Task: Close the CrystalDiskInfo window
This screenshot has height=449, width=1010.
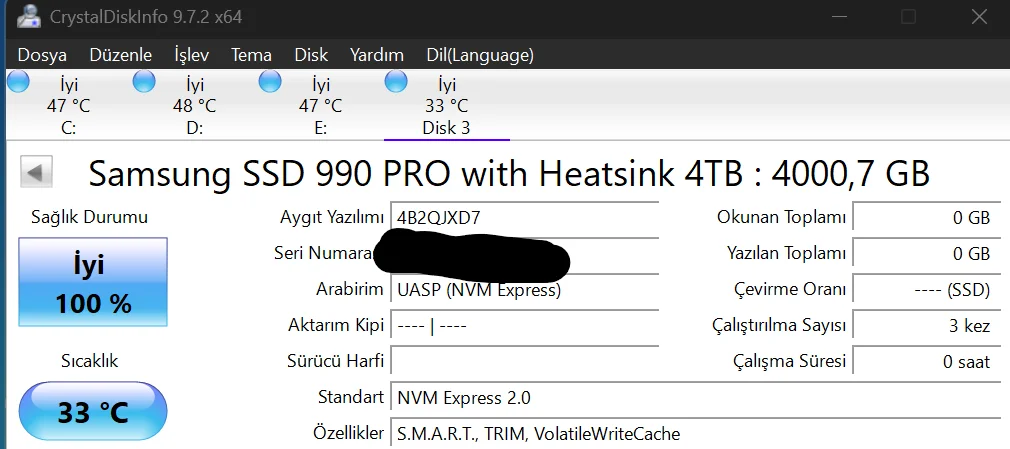Action: tap(979, 17)
